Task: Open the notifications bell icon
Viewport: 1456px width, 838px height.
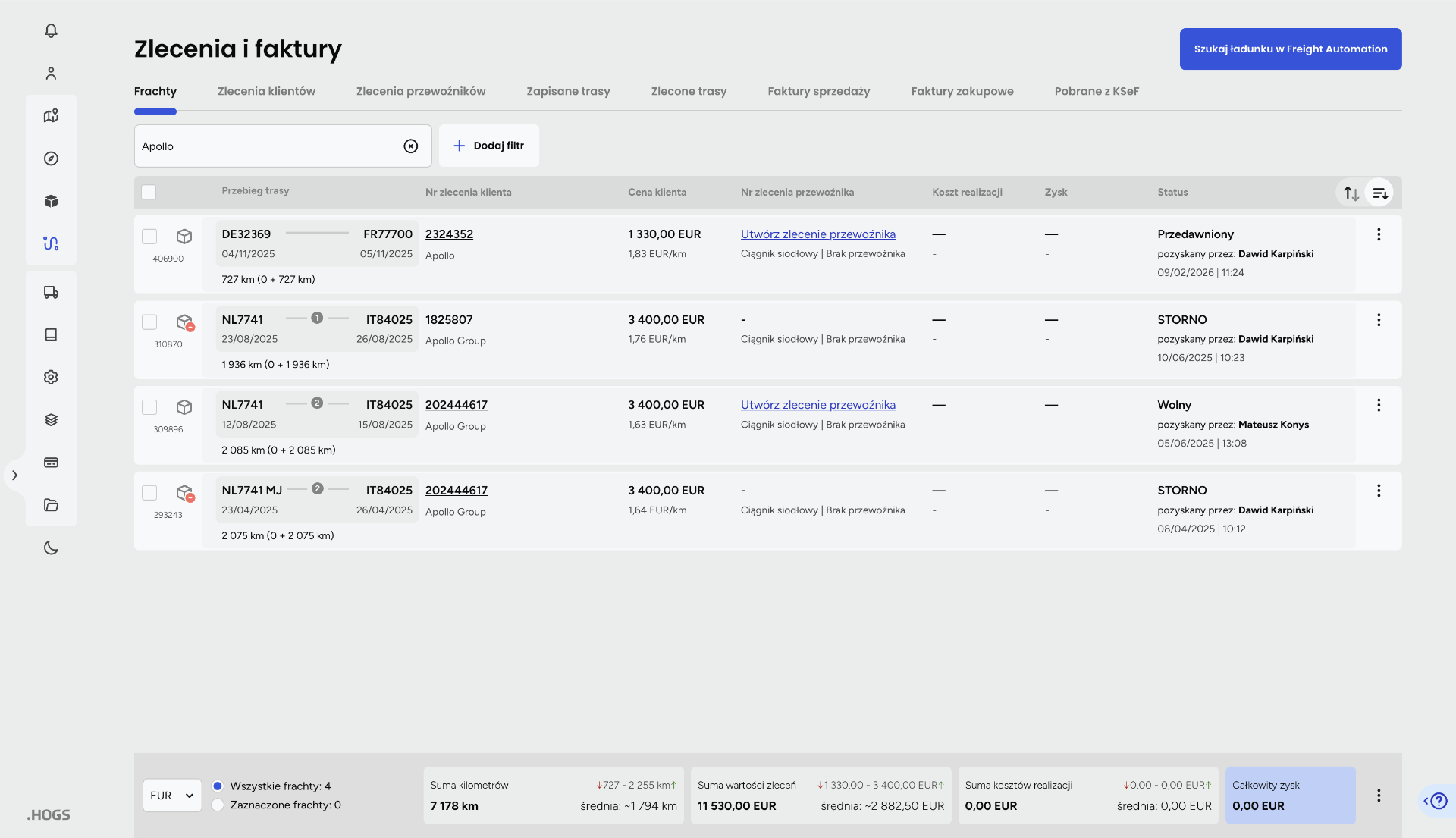Action: coord(51,30)
